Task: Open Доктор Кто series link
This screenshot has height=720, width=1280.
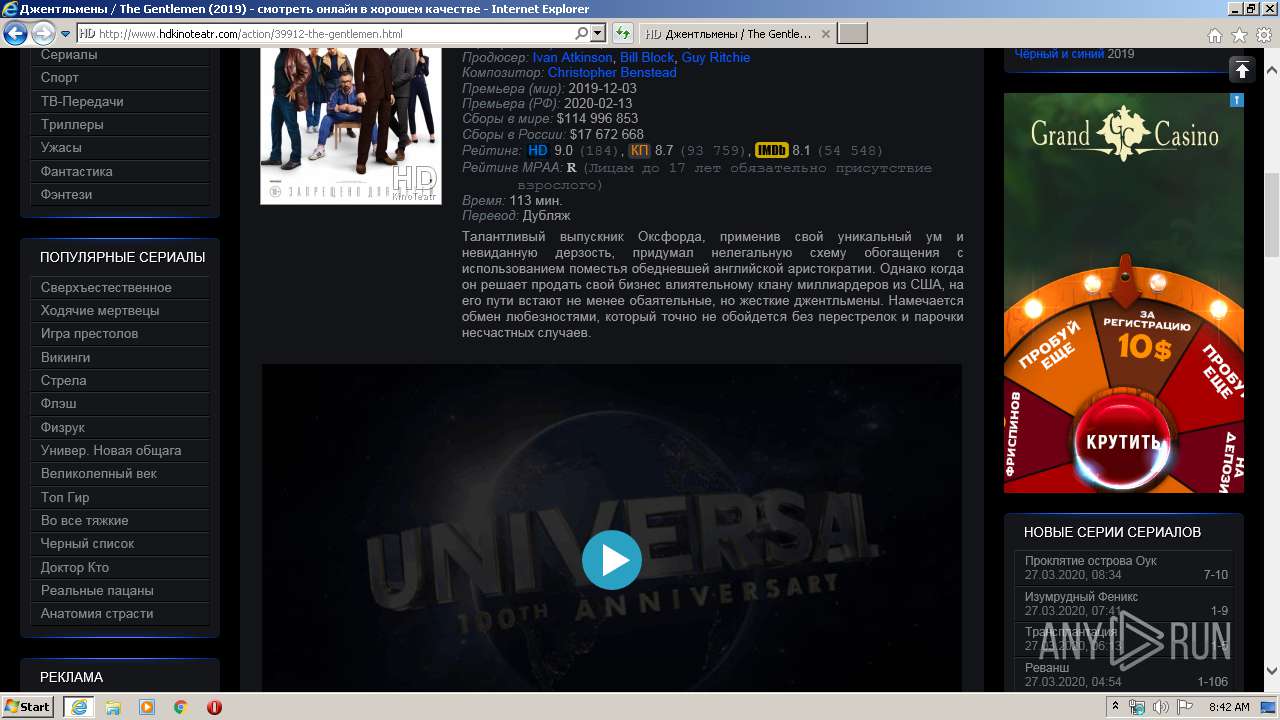Action: tap(120, 567)
